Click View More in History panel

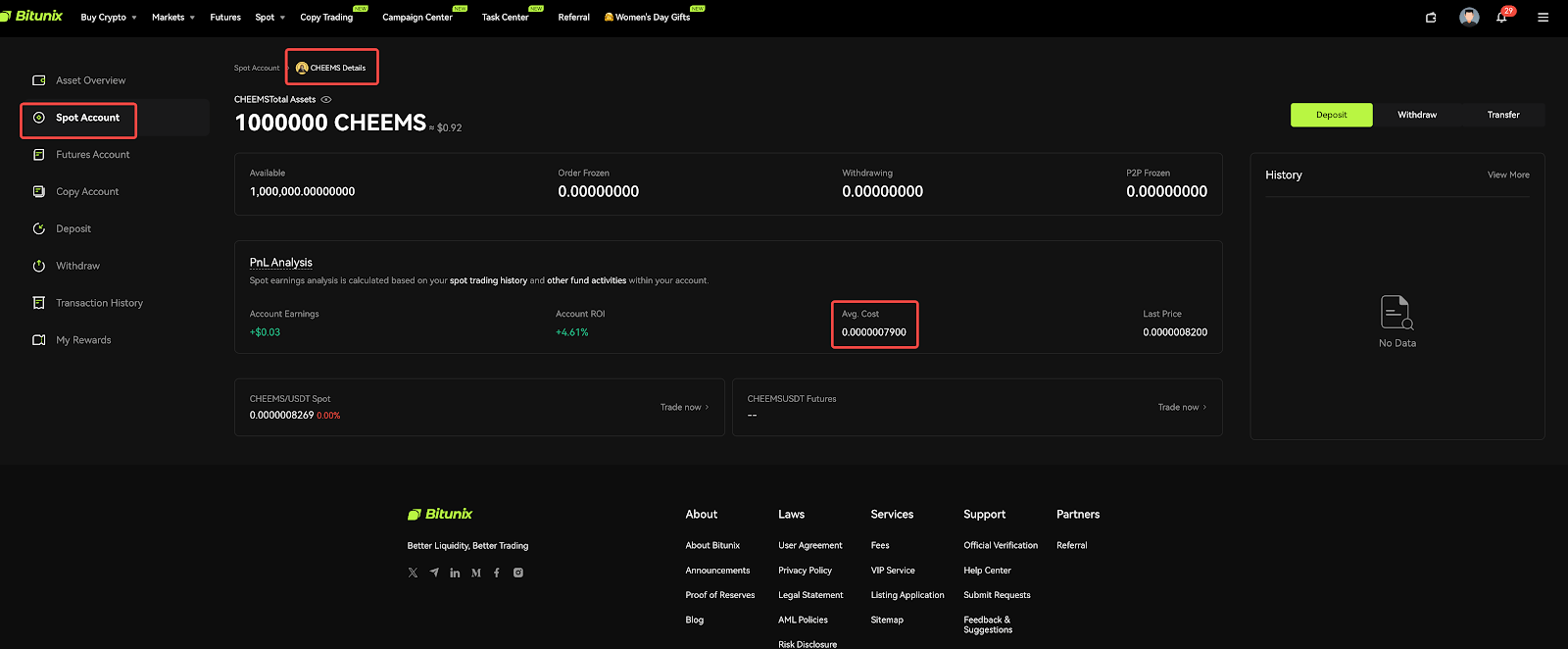coord(1507,175)
